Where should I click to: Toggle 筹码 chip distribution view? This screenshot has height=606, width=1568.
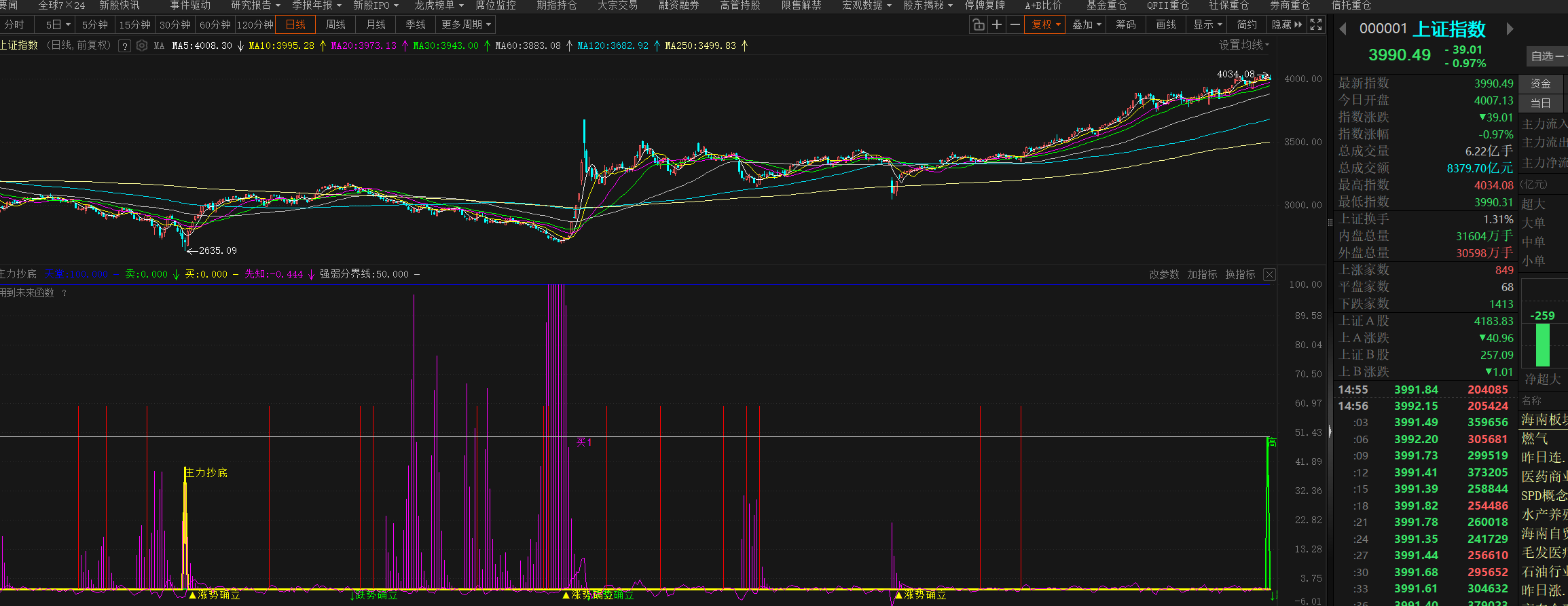1126,25
